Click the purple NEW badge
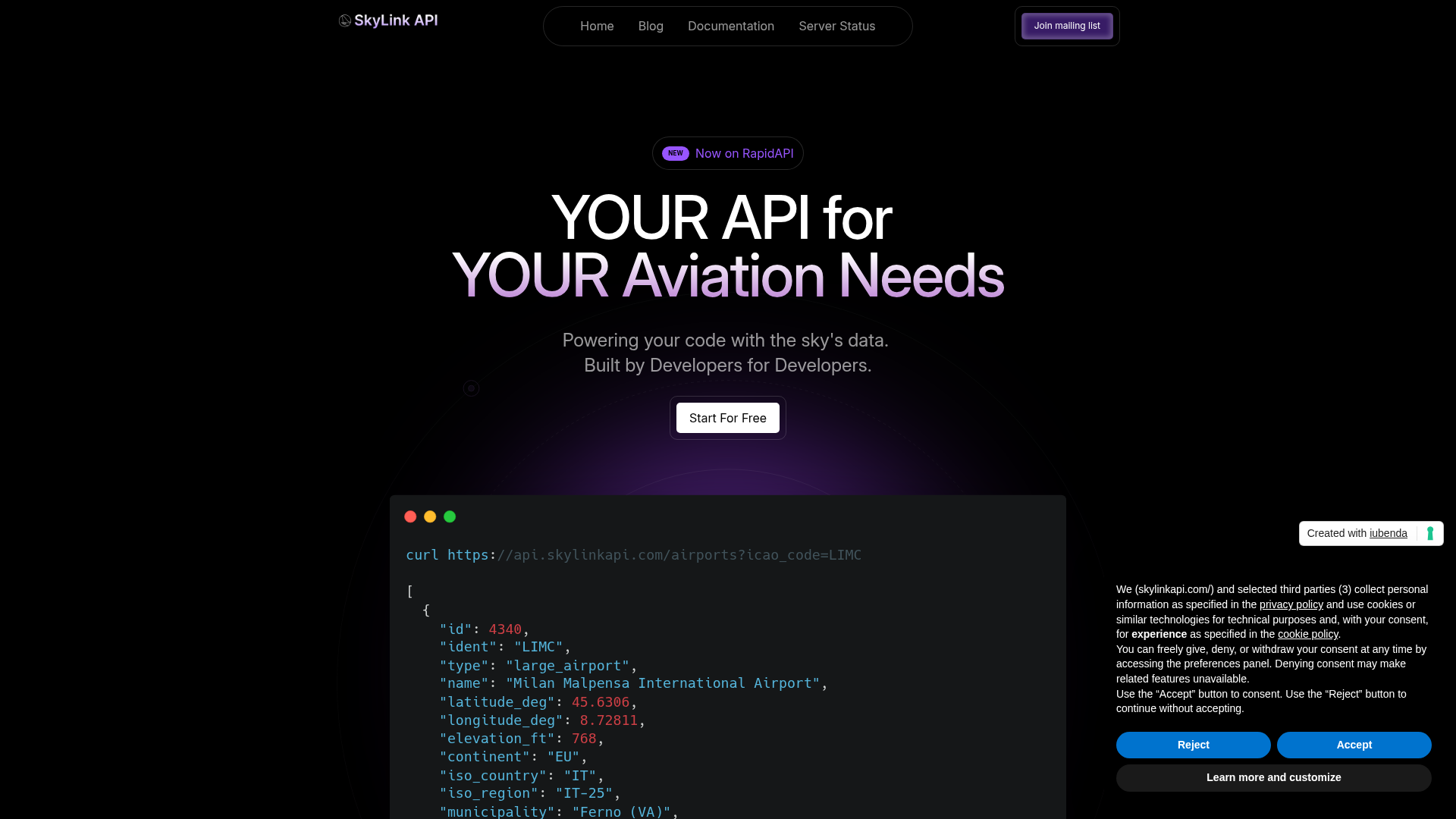1456x819 pixels. click(x=675, y=153)
